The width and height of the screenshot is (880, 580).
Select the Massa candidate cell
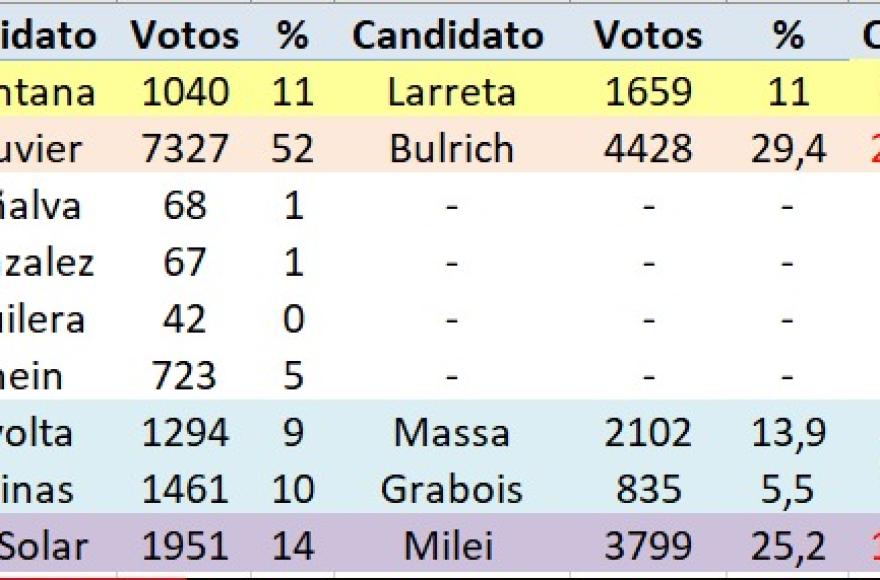[452, 432]
